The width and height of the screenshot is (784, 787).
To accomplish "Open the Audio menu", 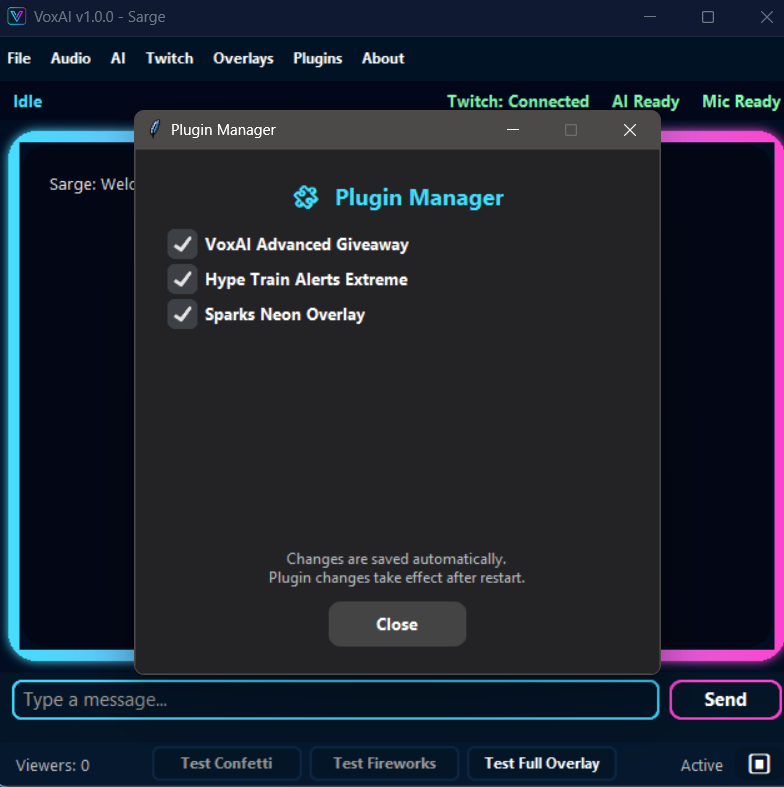I will tap(71, 58).
